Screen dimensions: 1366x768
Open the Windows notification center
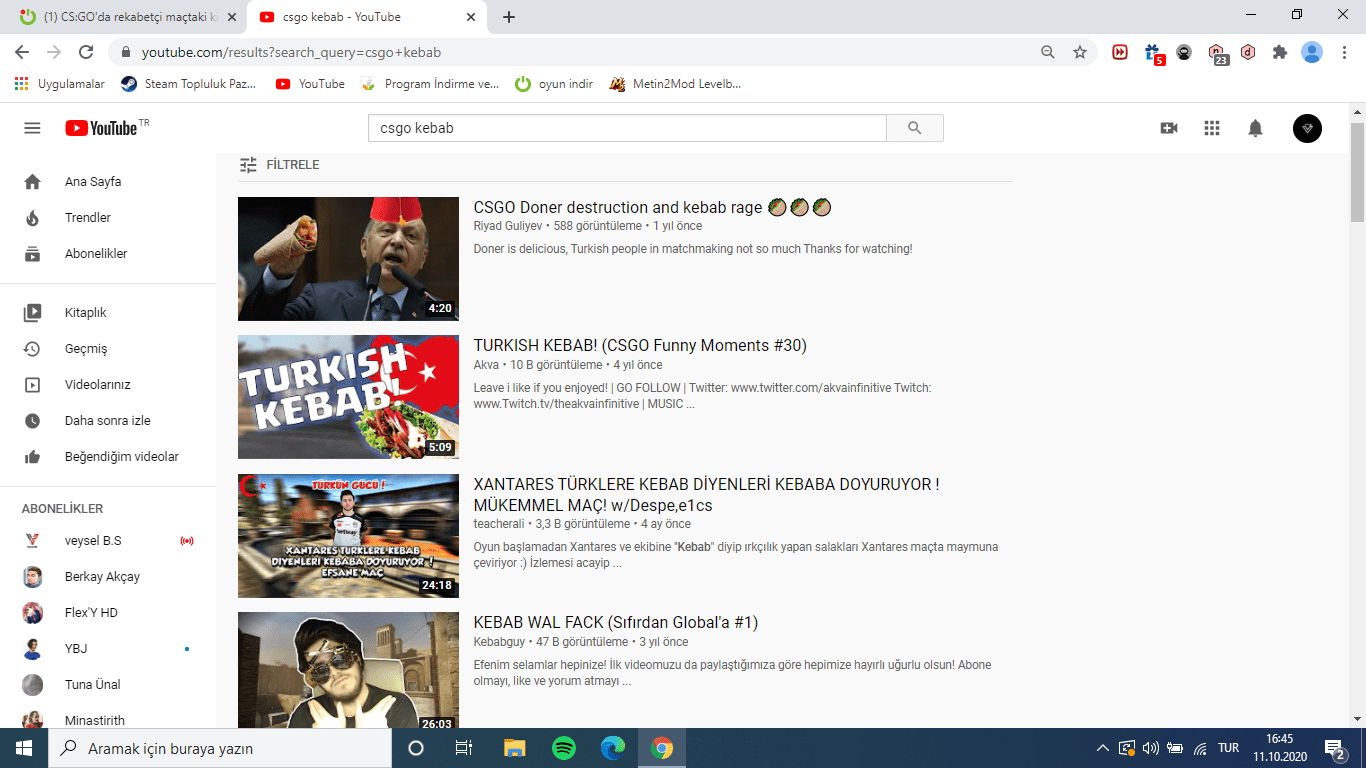(1335, 748)
